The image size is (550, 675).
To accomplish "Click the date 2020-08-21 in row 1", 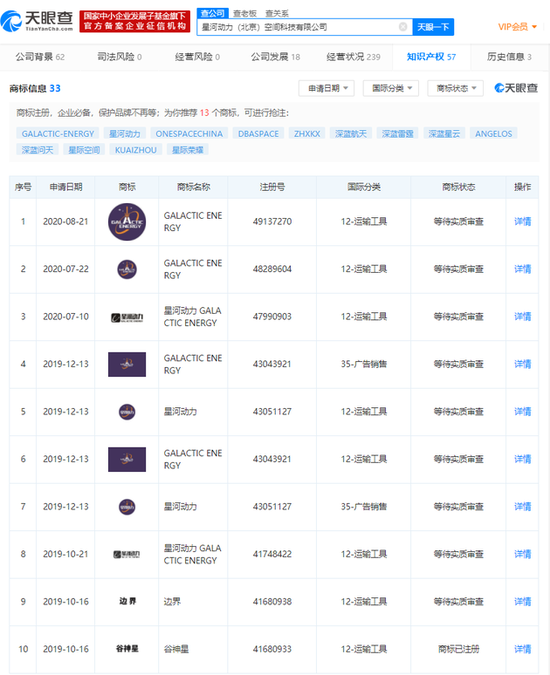I will click(x=65, y=222).
